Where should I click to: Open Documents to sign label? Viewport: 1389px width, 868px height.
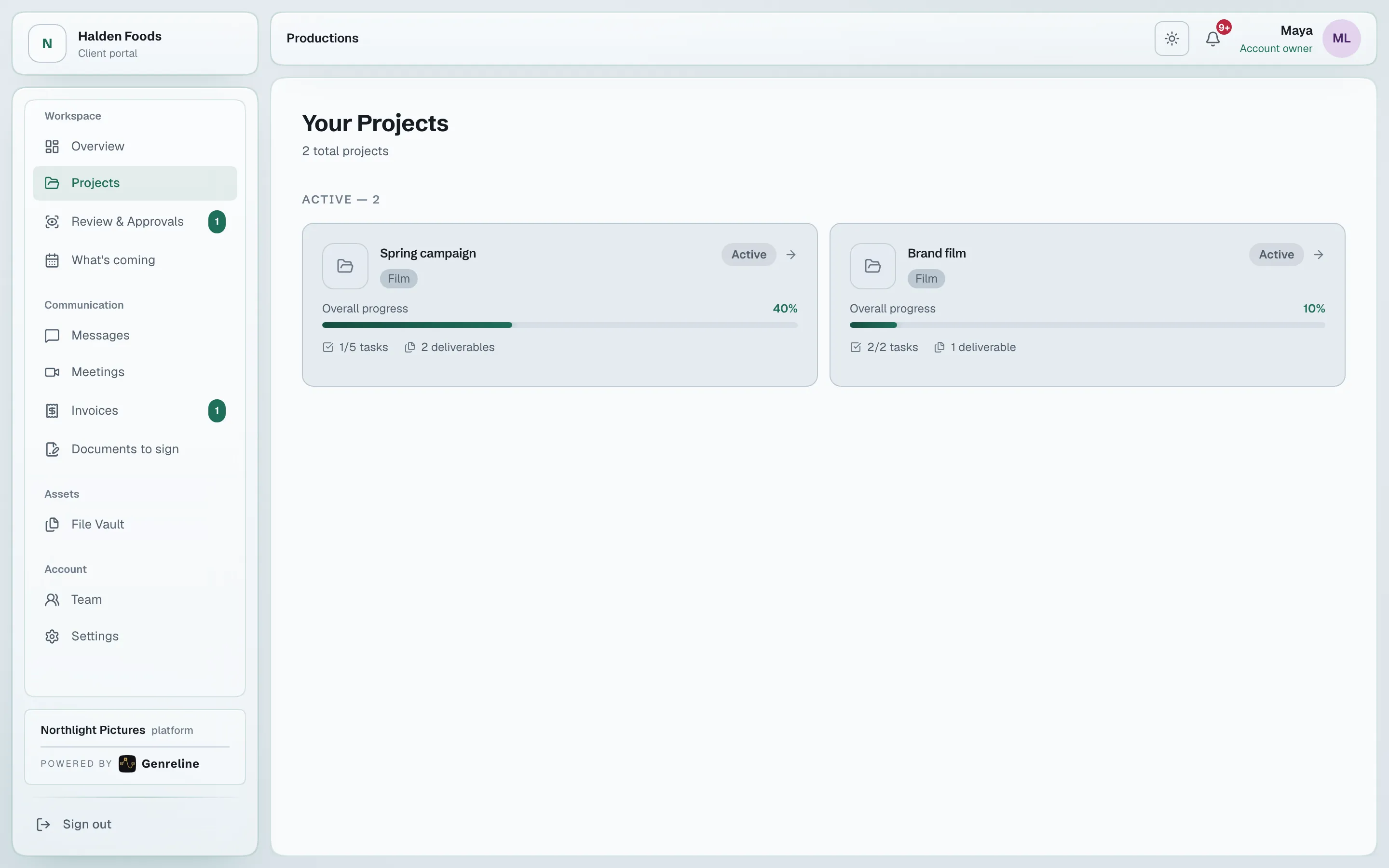(x=125, y=449)
